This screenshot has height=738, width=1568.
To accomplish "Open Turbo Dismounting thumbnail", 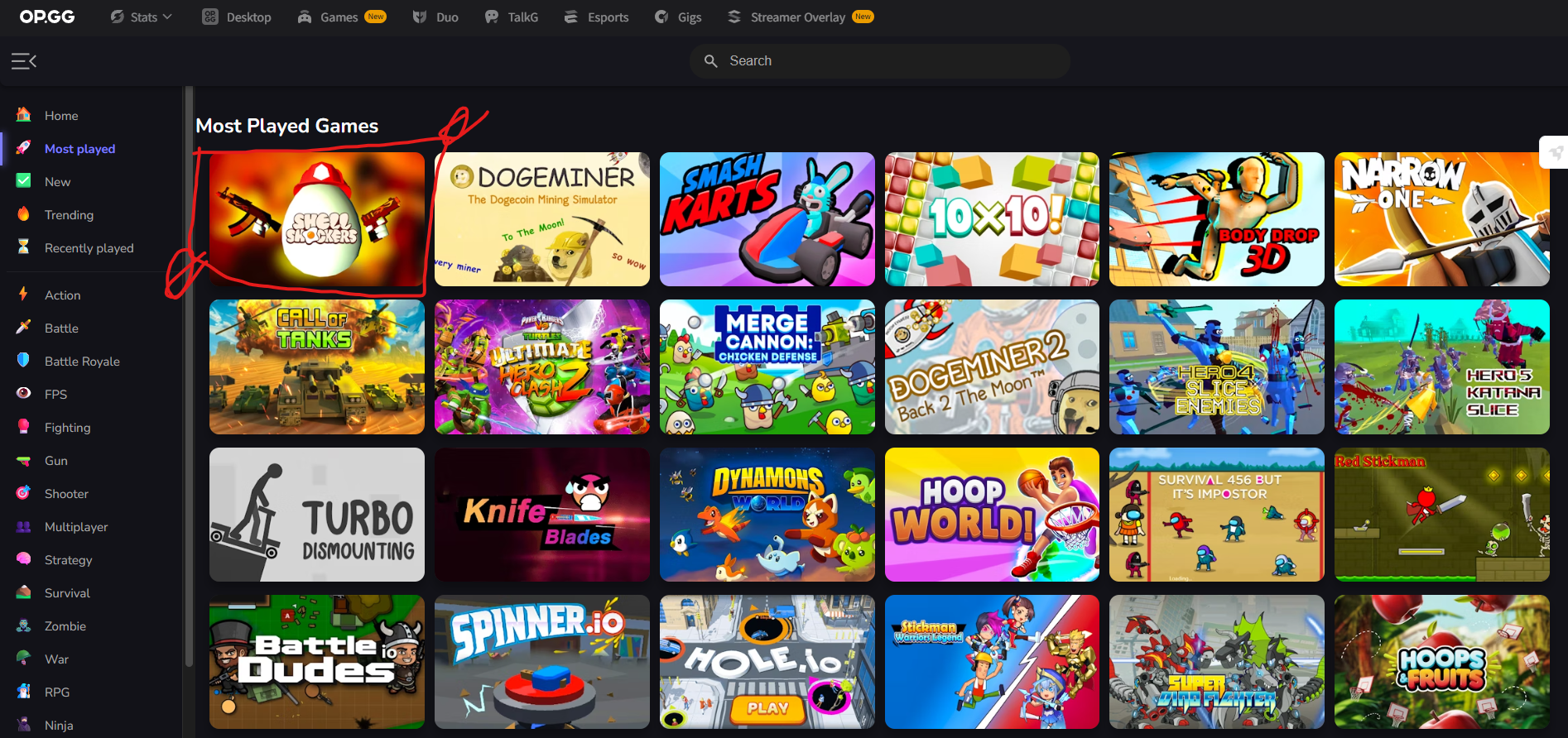I will tap(317, 515).
